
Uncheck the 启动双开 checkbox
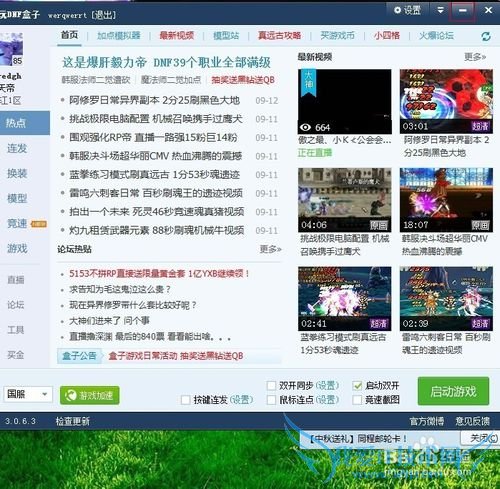click(357, 386)
